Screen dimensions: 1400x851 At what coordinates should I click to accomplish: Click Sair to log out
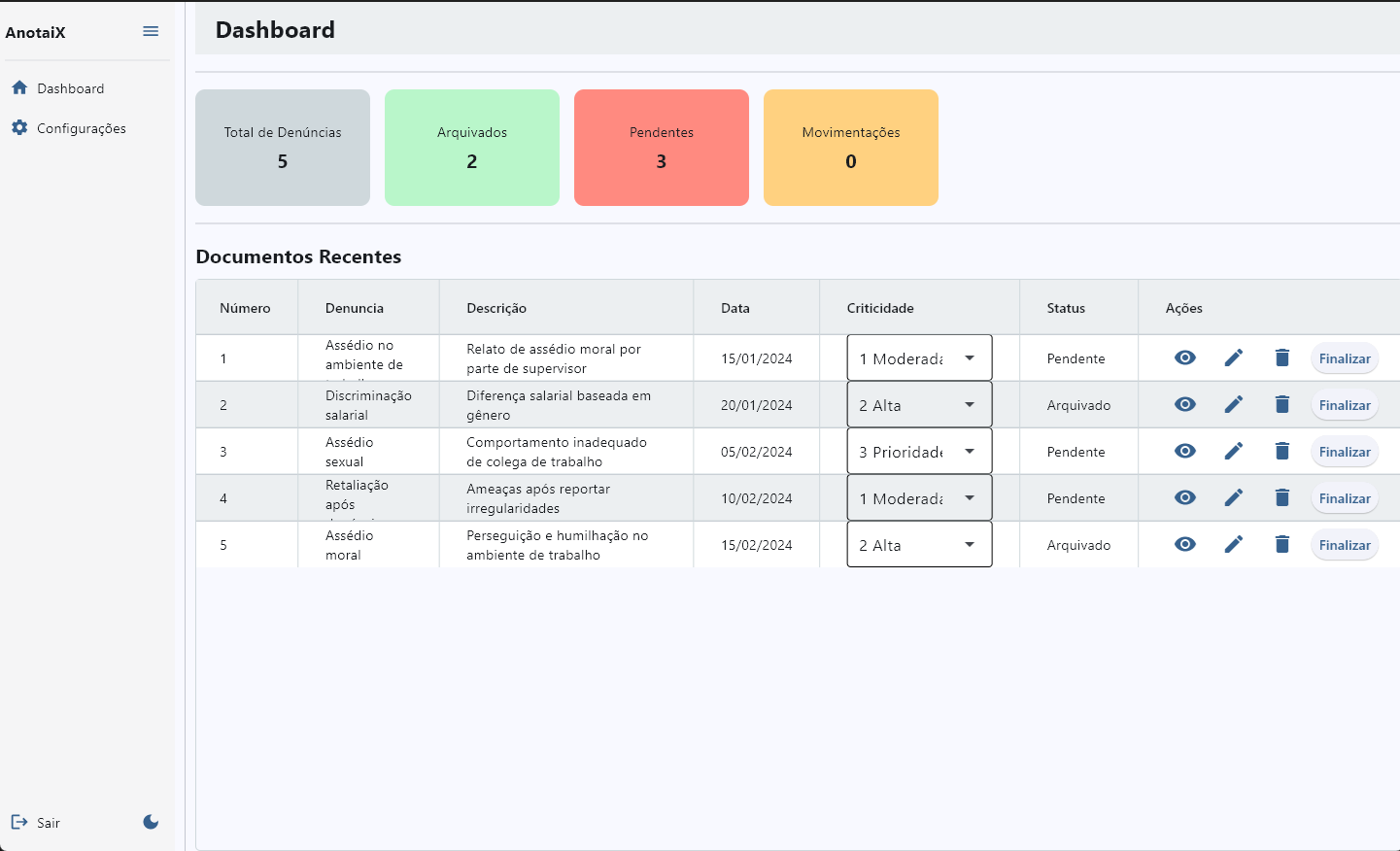click(x=49, y=823)
